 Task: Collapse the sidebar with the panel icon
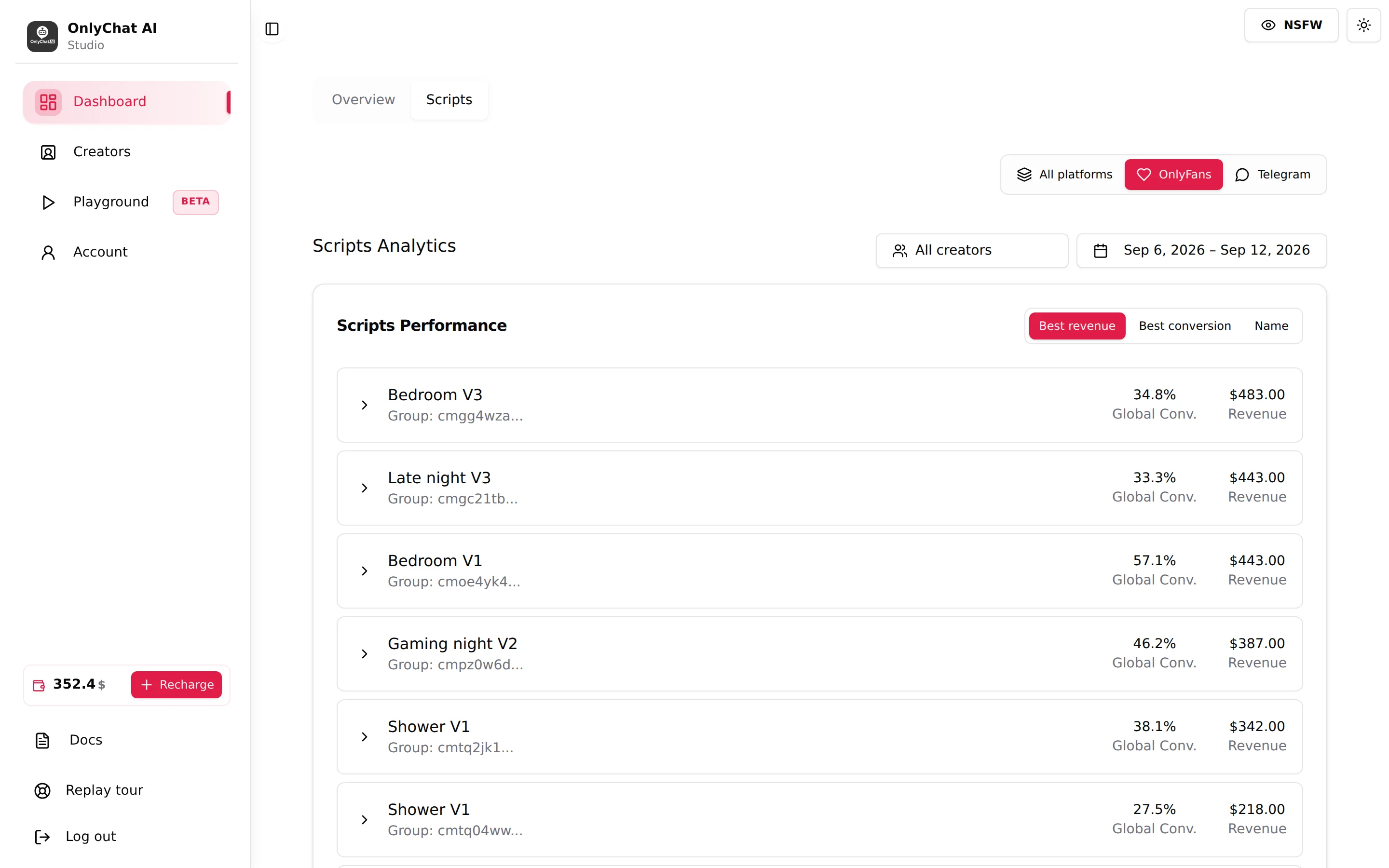pyautogui.click(x=272, y=29)
